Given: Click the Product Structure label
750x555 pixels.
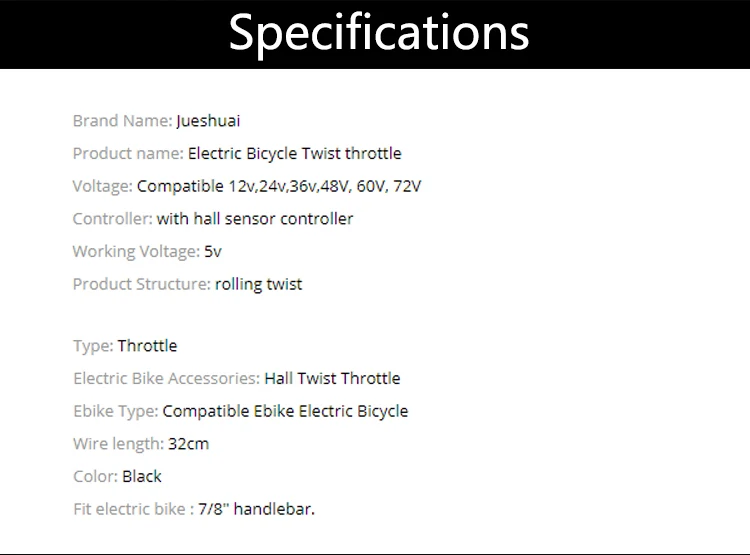Looking at the screenshot, I should 142,284.
